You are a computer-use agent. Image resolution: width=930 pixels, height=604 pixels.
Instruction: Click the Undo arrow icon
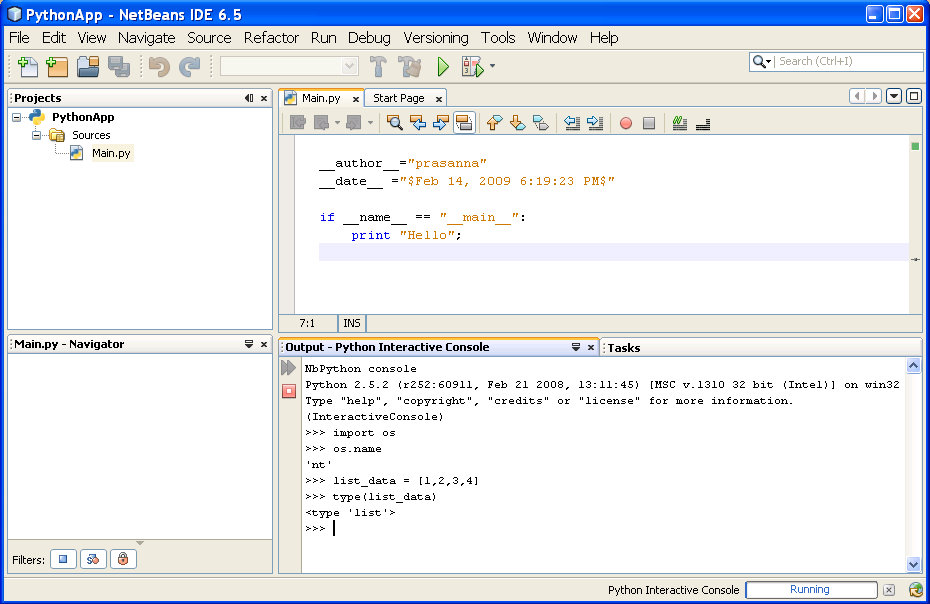pyautogui.click(x=159, y=66)
